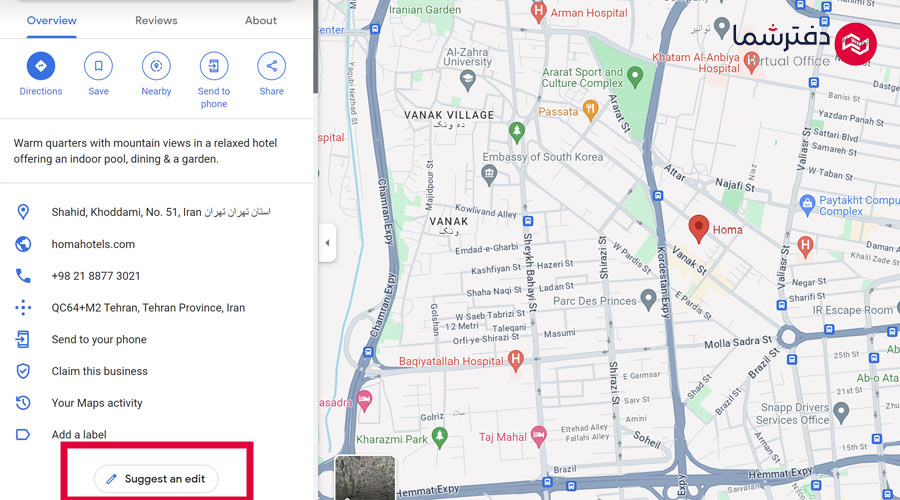Click the plus code dots icon
Screen dimensions: 900x500
pos(23,308)
